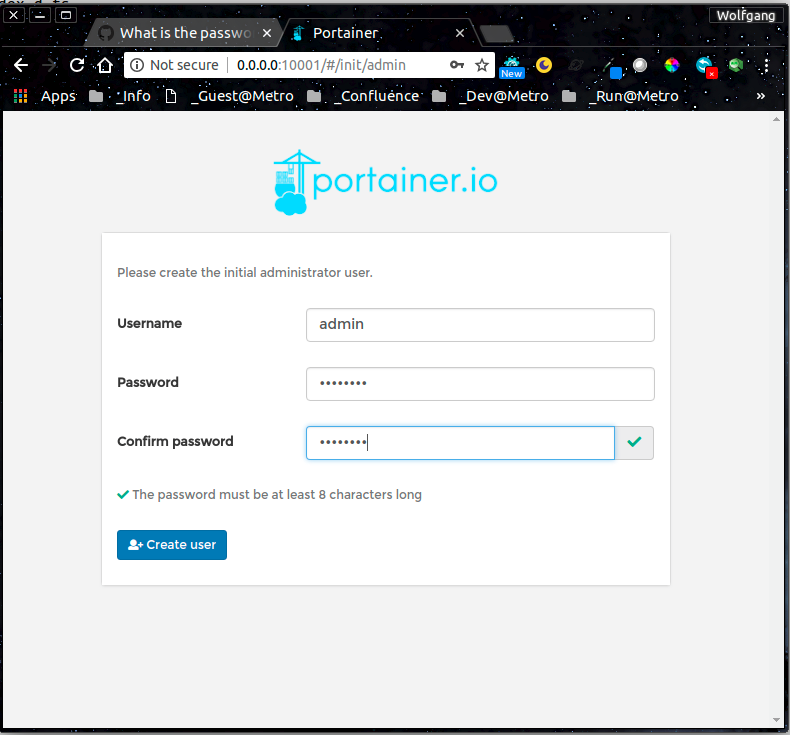Open the saved password key icon

click(x=457, y=65)
